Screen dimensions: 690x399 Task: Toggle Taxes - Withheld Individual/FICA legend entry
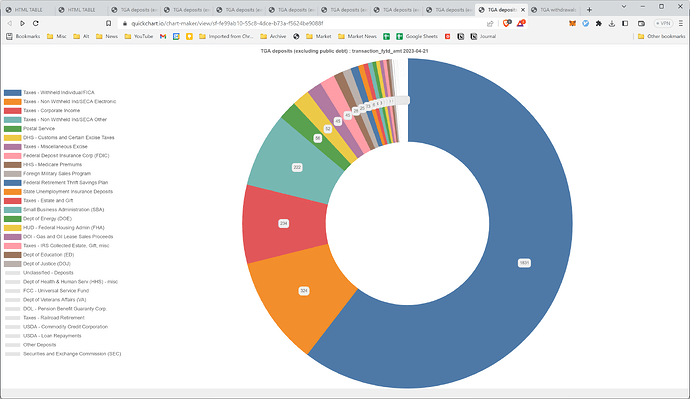point(49,92)
